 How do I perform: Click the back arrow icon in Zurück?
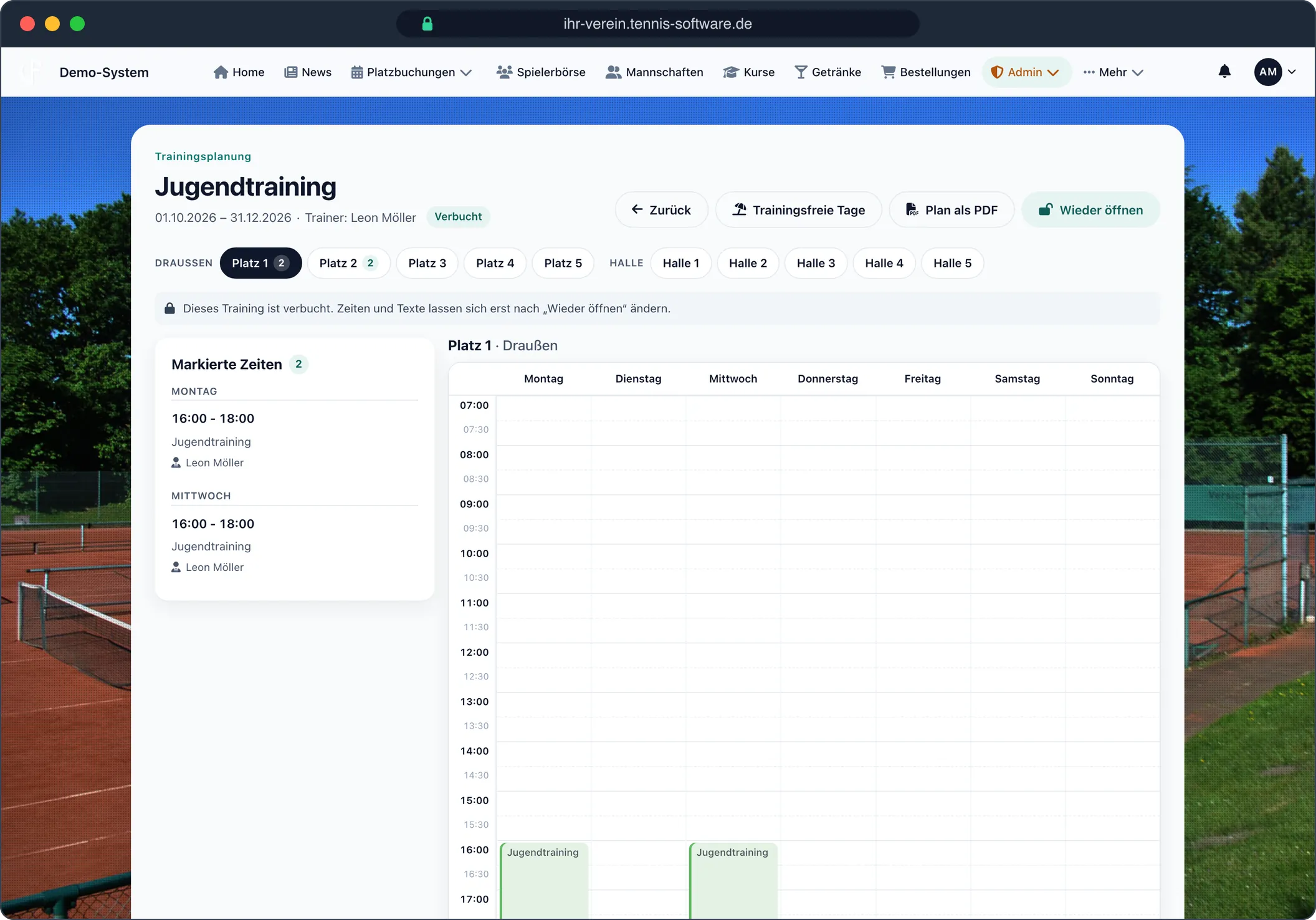pyautogui.click(x=637, y=209)
